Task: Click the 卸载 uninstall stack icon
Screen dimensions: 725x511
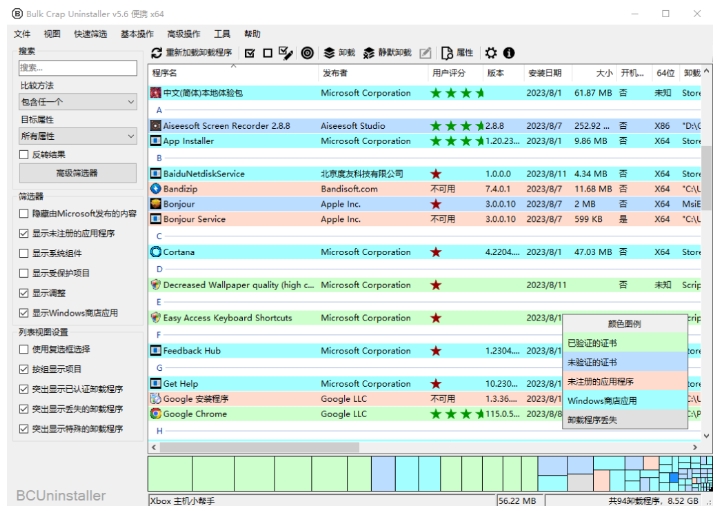Action: 329,53
